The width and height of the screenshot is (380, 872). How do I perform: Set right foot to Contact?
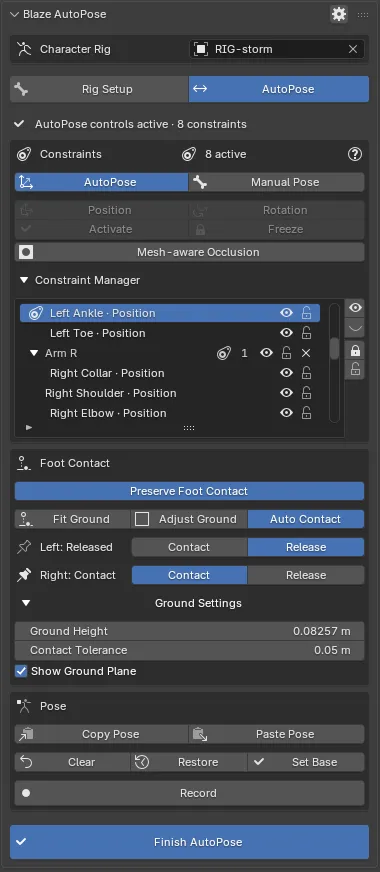click(x=189, y=575)
